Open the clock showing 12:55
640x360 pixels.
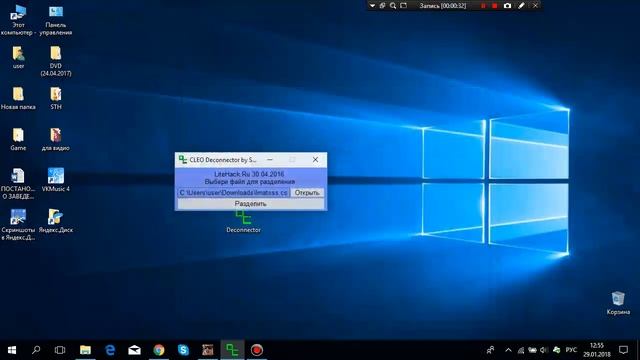(x=596, y=350)
